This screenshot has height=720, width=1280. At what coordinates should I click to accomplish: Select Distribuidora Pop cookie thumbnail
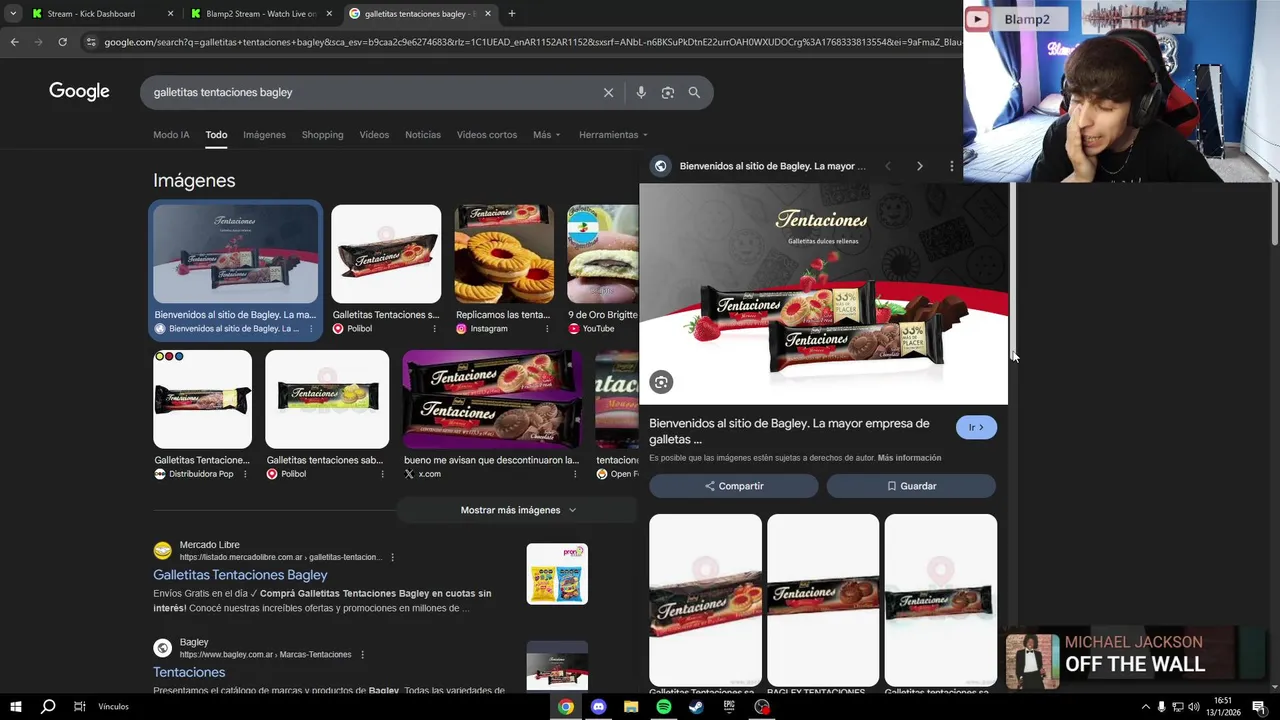202,399
